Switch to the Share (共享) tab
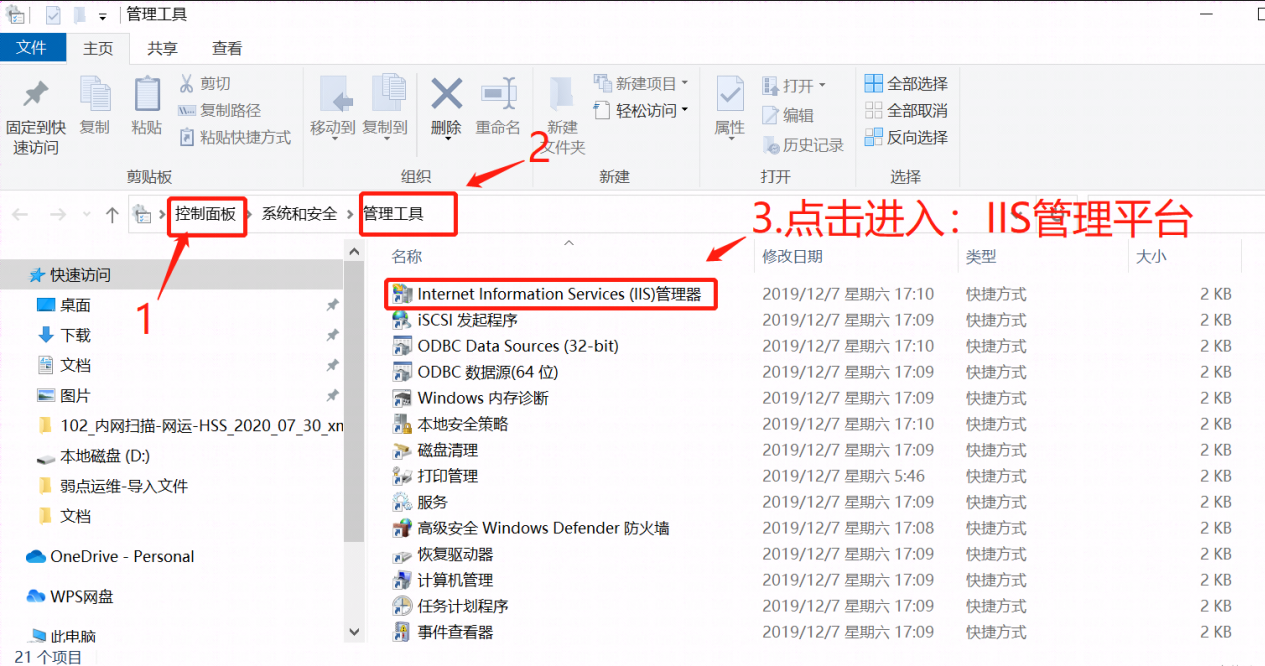 click(162, 48)
